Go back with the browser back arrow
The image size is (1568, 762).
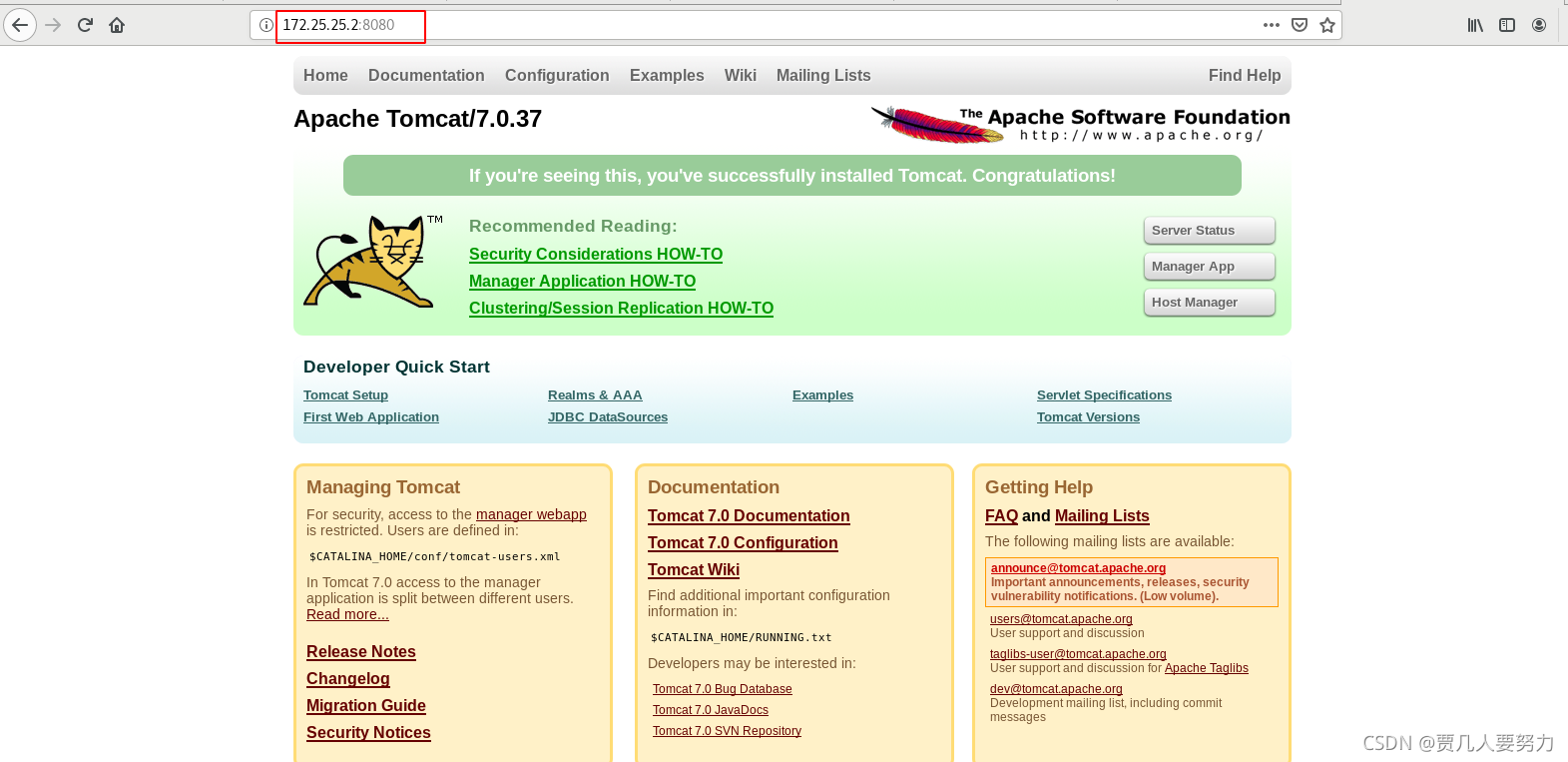click(x=20, y=25)
